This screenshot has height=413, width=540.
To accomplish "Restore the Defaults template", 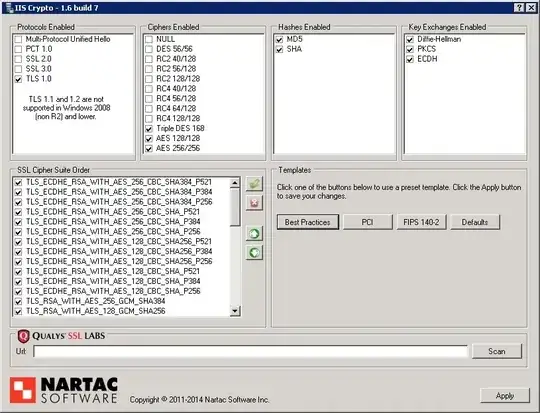I will point(475,222).
